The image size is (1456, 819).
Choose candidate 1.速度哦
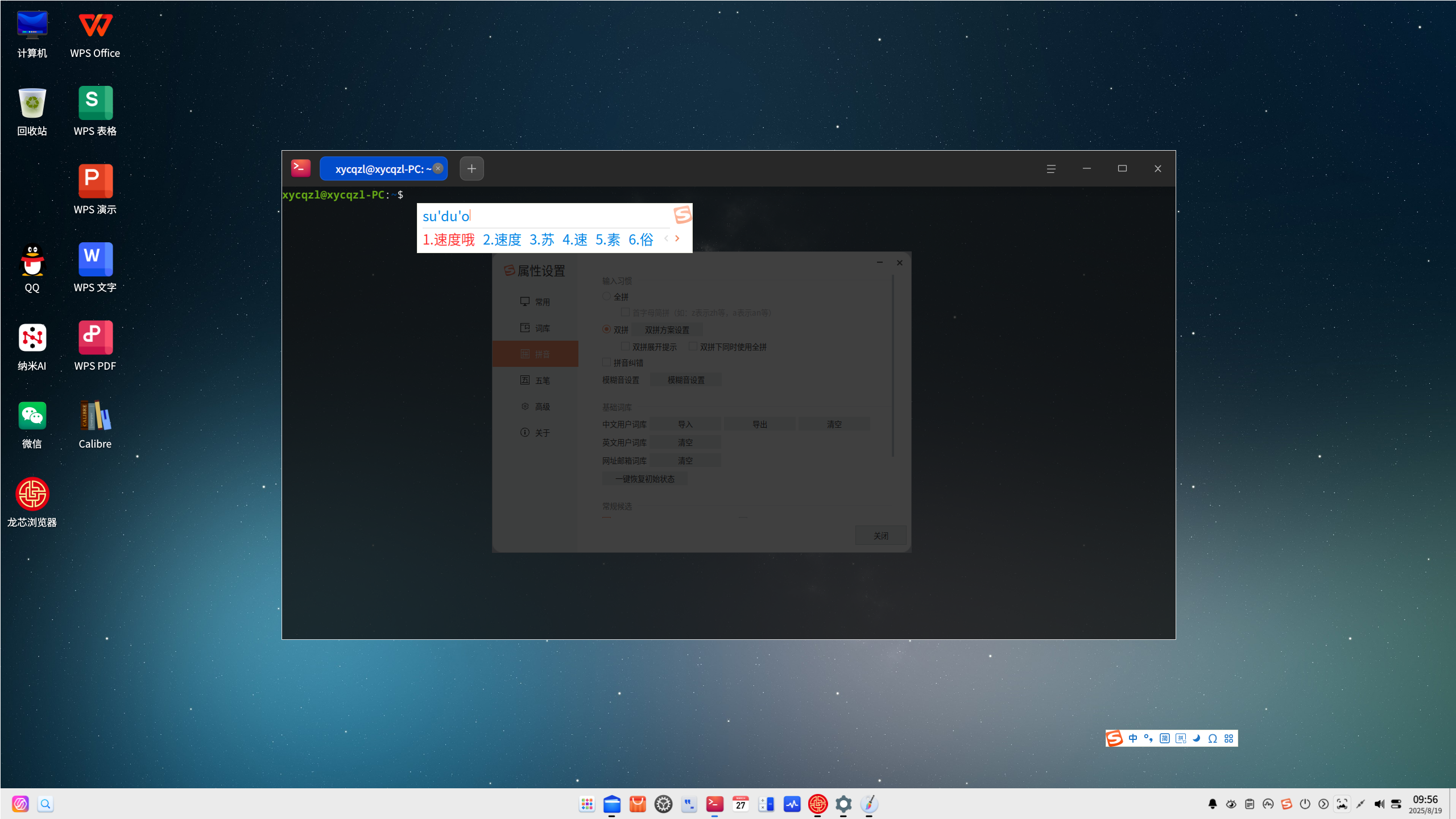448,240
